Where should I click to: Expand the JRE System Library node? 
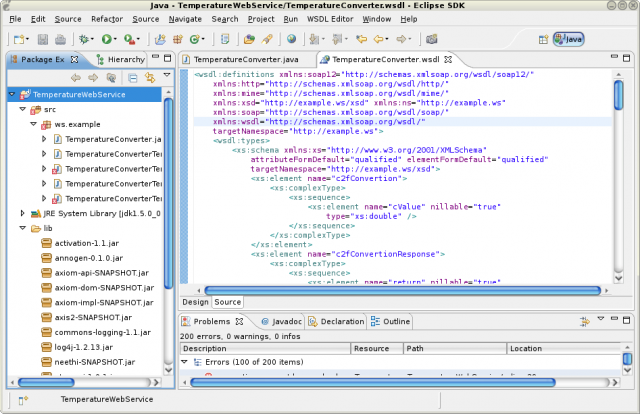(23, 213)
